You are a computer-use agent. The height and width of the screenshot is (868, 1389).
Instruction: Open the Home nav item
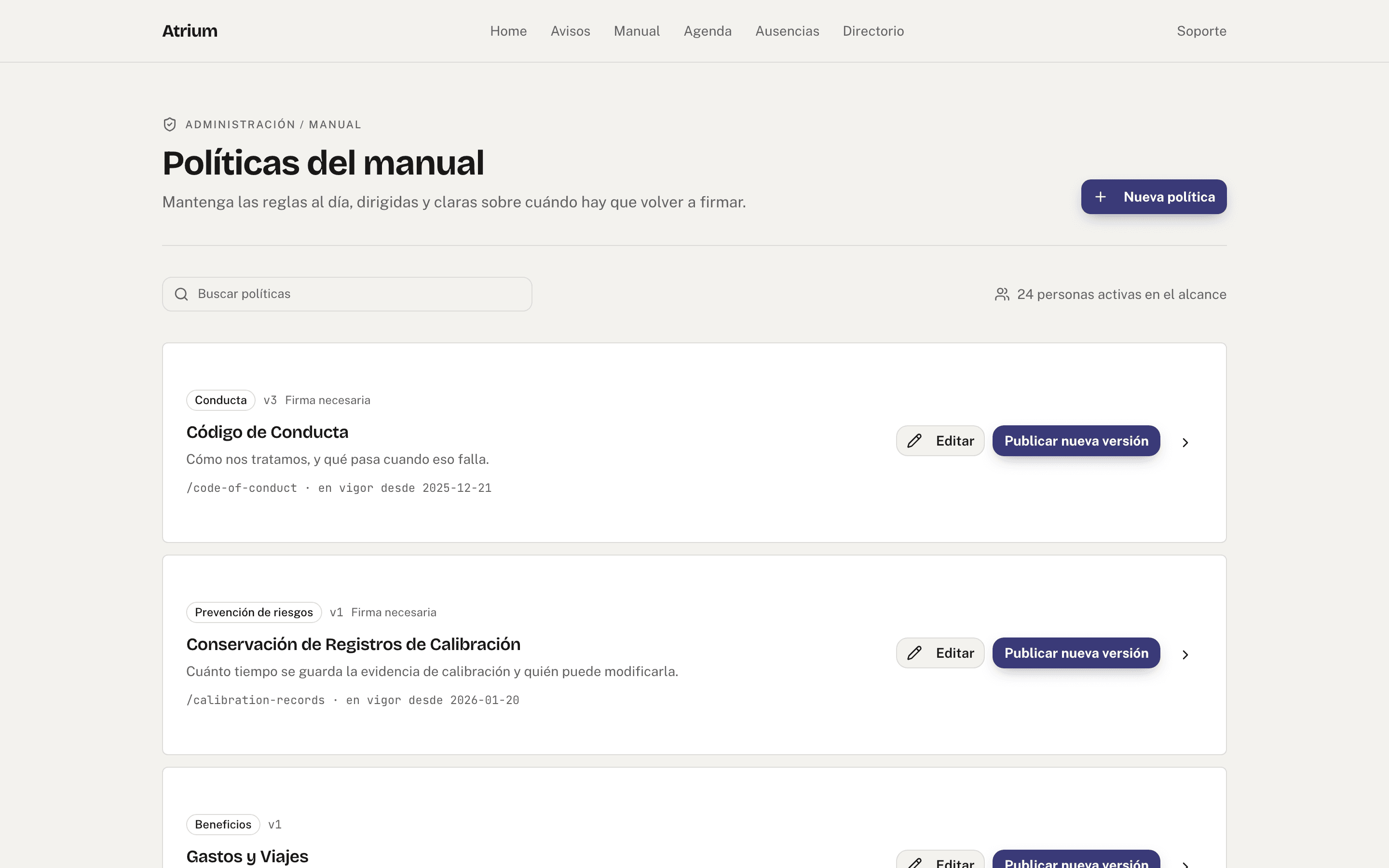click(508, 31)
